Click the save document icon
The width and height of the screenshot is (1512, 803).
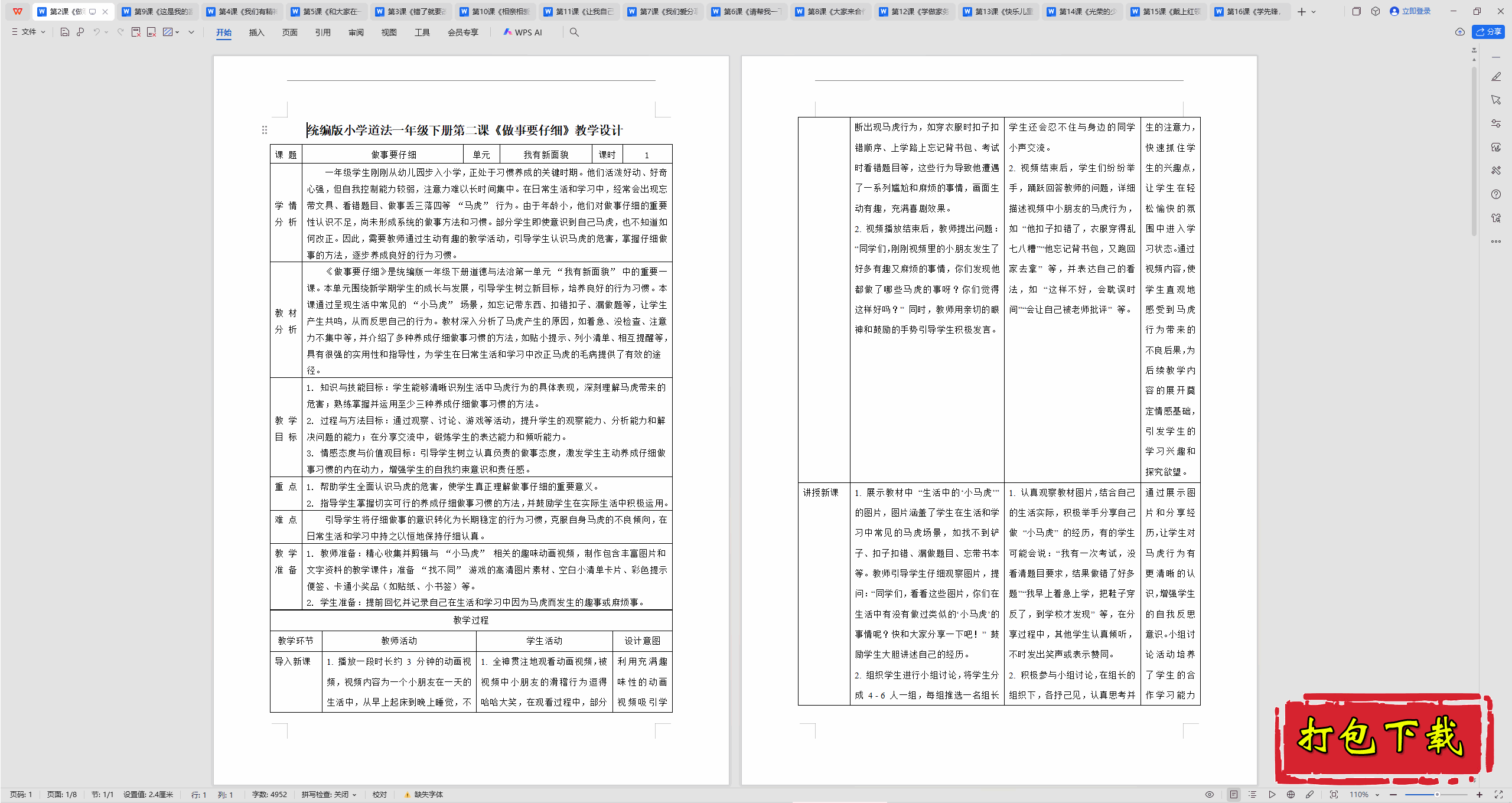65,32
